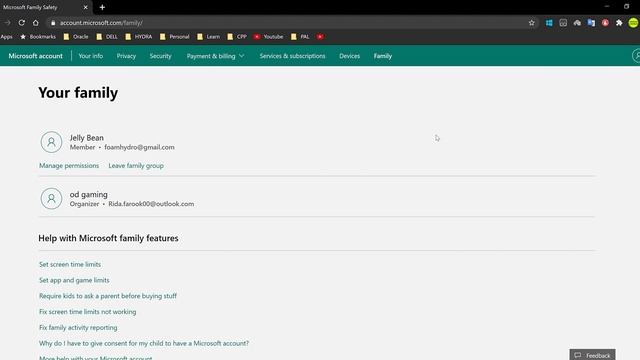
Task: Open Set screen time limits help
Action: pyautogui.click(x=70, y=264)
